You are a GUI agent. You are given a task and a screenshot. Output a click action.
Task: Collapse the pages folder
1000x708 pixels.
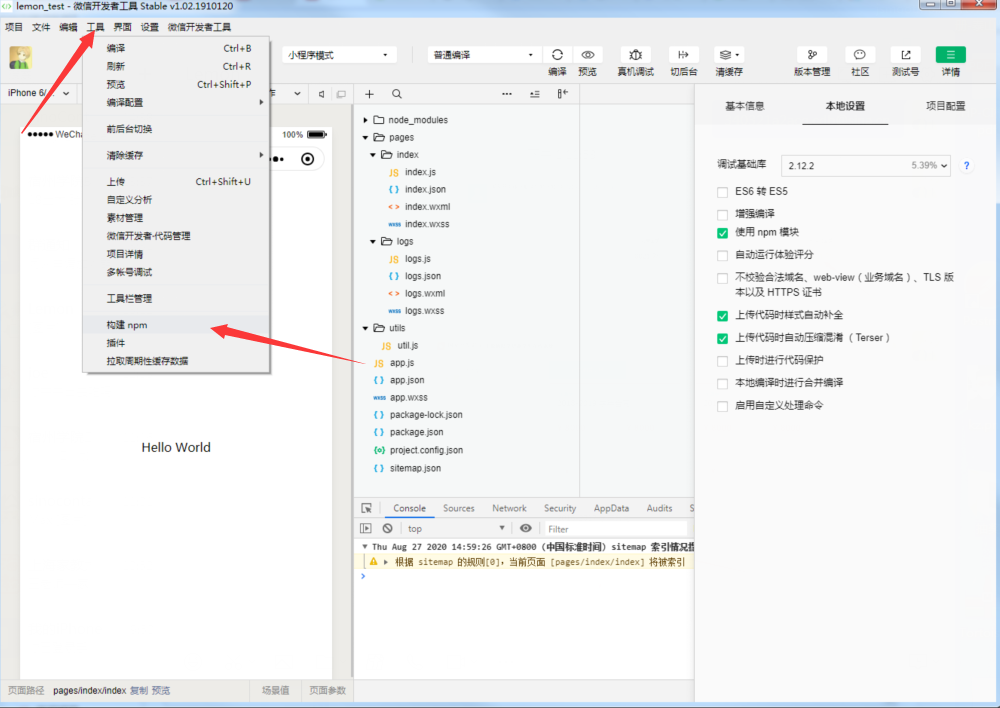[x=365, y=137]
